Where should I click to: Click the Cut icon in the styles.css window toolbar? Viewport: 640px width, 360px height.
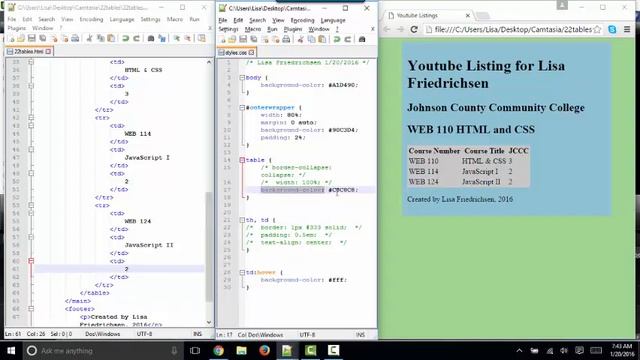(x=300, y=40)
